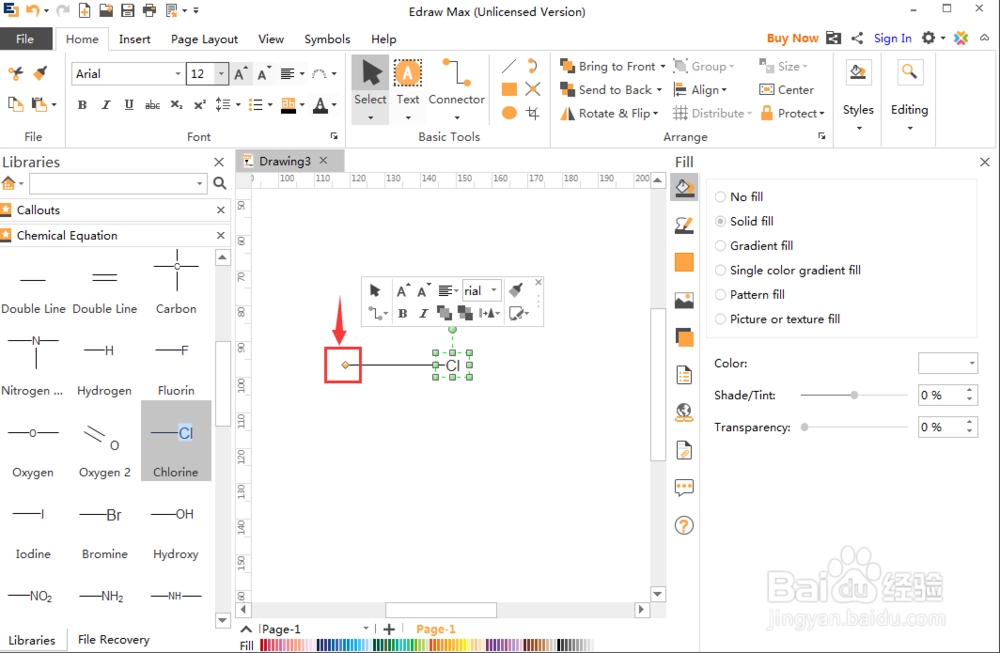1000x653 pixels.
Task: Click the Format Painter brush icon
Action: click(40, 73)
